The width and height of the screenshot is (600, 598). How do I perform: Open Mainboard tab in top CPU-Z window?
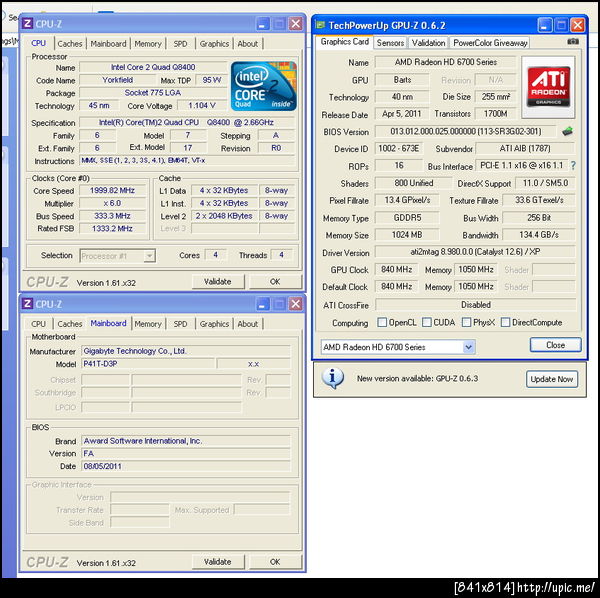108,44
